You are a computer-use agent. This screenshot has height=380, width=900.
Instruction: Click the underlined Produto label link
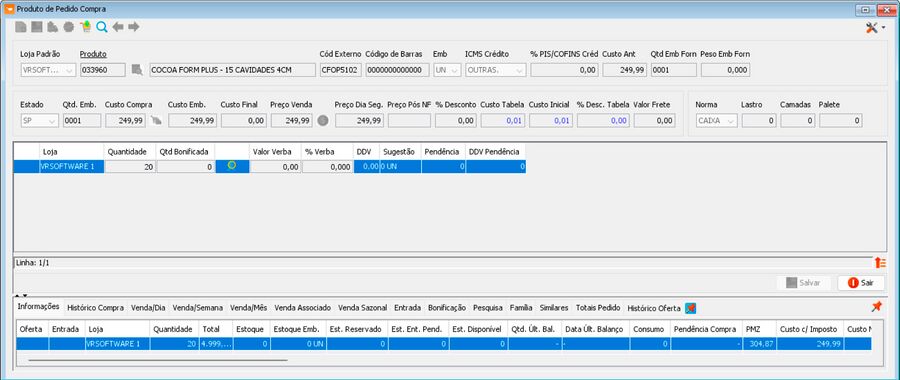coord(94,54)
